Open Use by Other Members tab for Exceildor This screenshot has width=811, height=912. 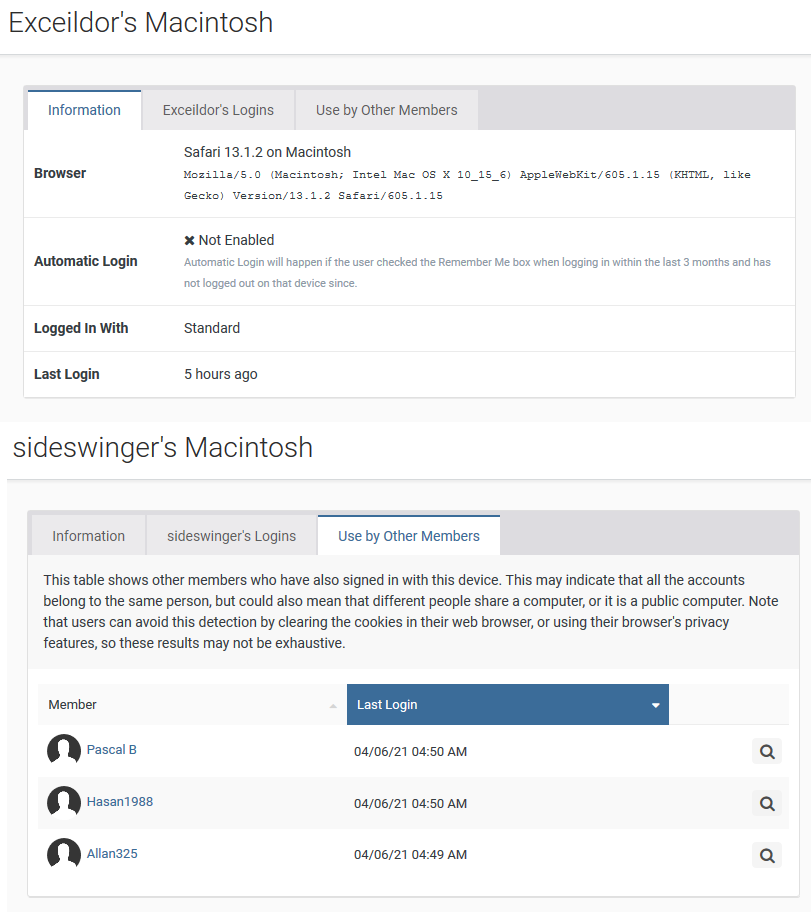point(387,110)
